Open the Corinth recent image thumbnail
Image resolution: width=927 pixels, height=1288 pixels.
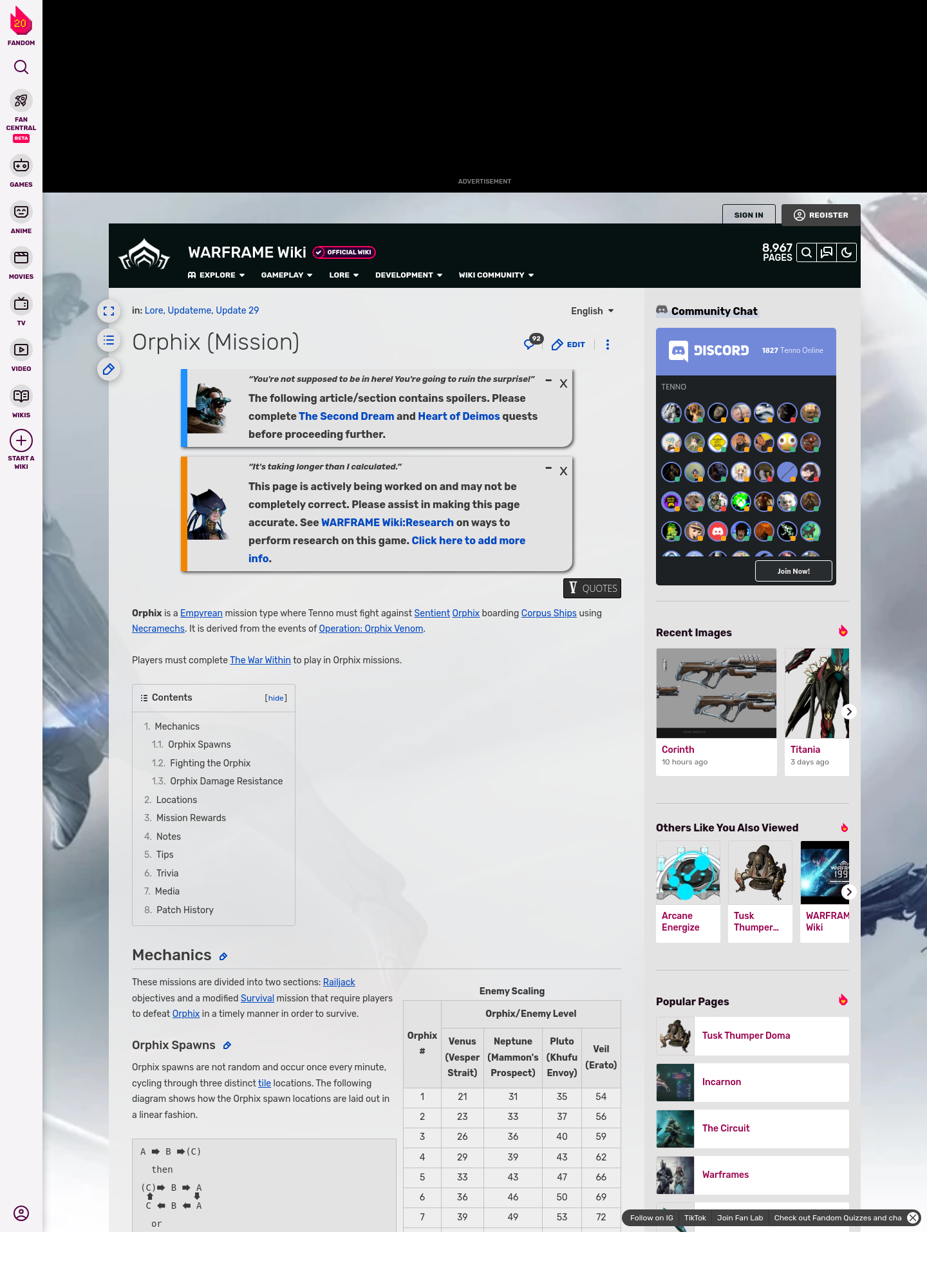[x=716, y=693]
